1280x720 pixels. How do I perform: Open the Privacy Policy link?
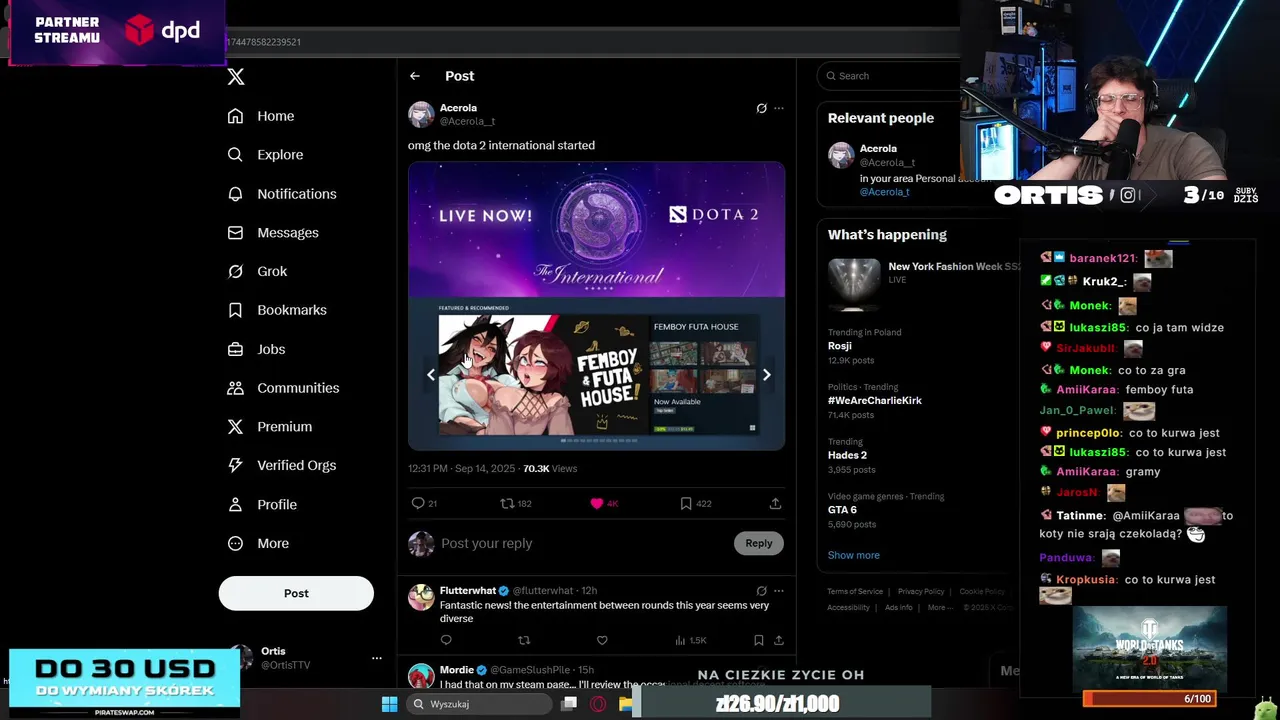pyautogui.click(x=921, y=591)
